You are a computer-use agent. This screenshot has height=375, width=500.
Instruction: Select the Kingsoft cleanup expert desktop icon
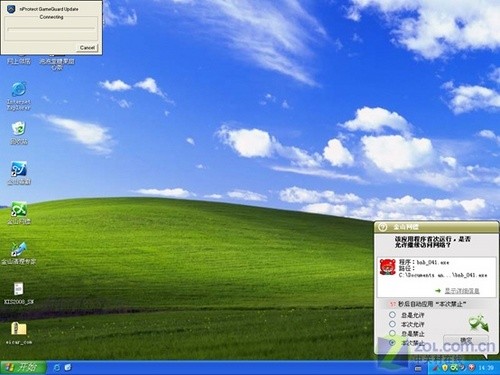tap(19, 253)
